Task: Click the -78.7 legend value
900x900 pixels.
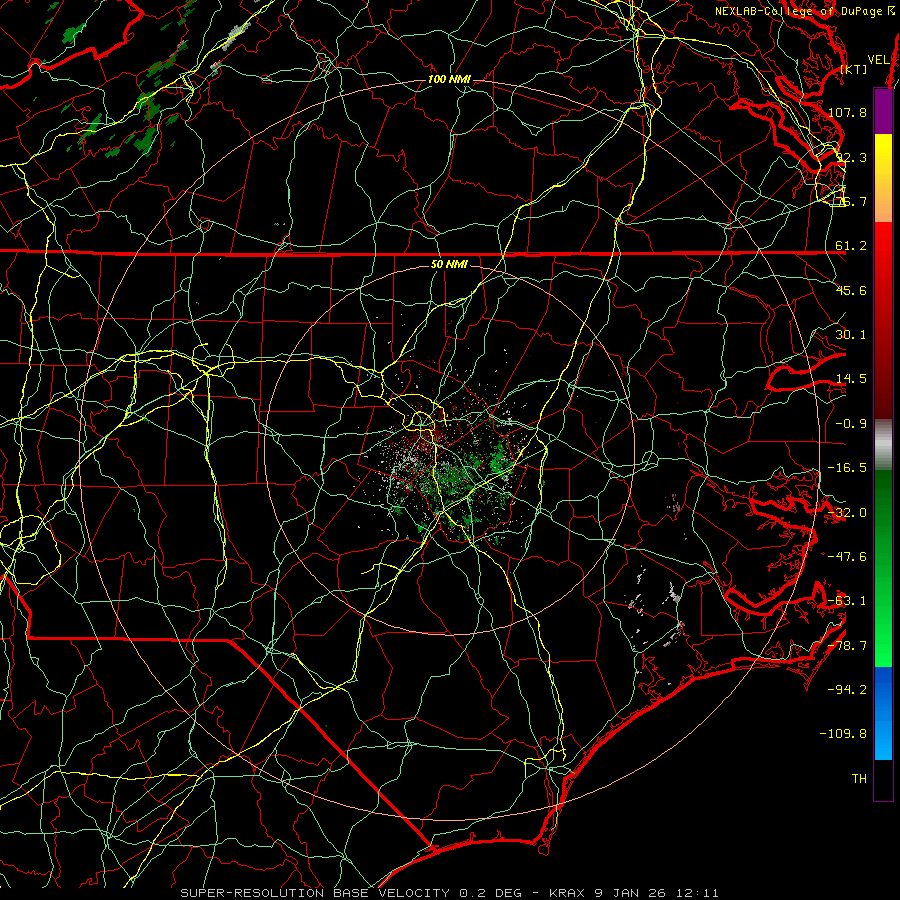Action: click(x=847, y=646)
